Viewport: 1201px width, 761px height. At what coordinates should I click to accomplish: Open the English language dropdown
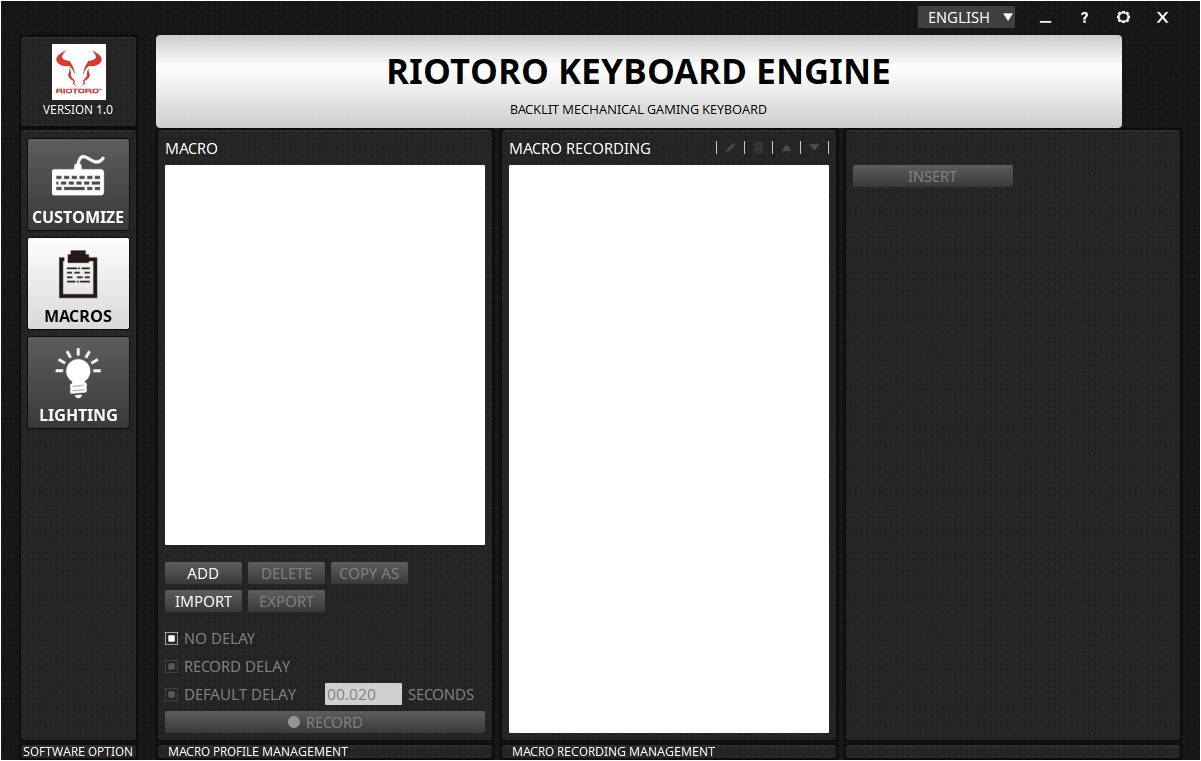[x=966, y=18]
